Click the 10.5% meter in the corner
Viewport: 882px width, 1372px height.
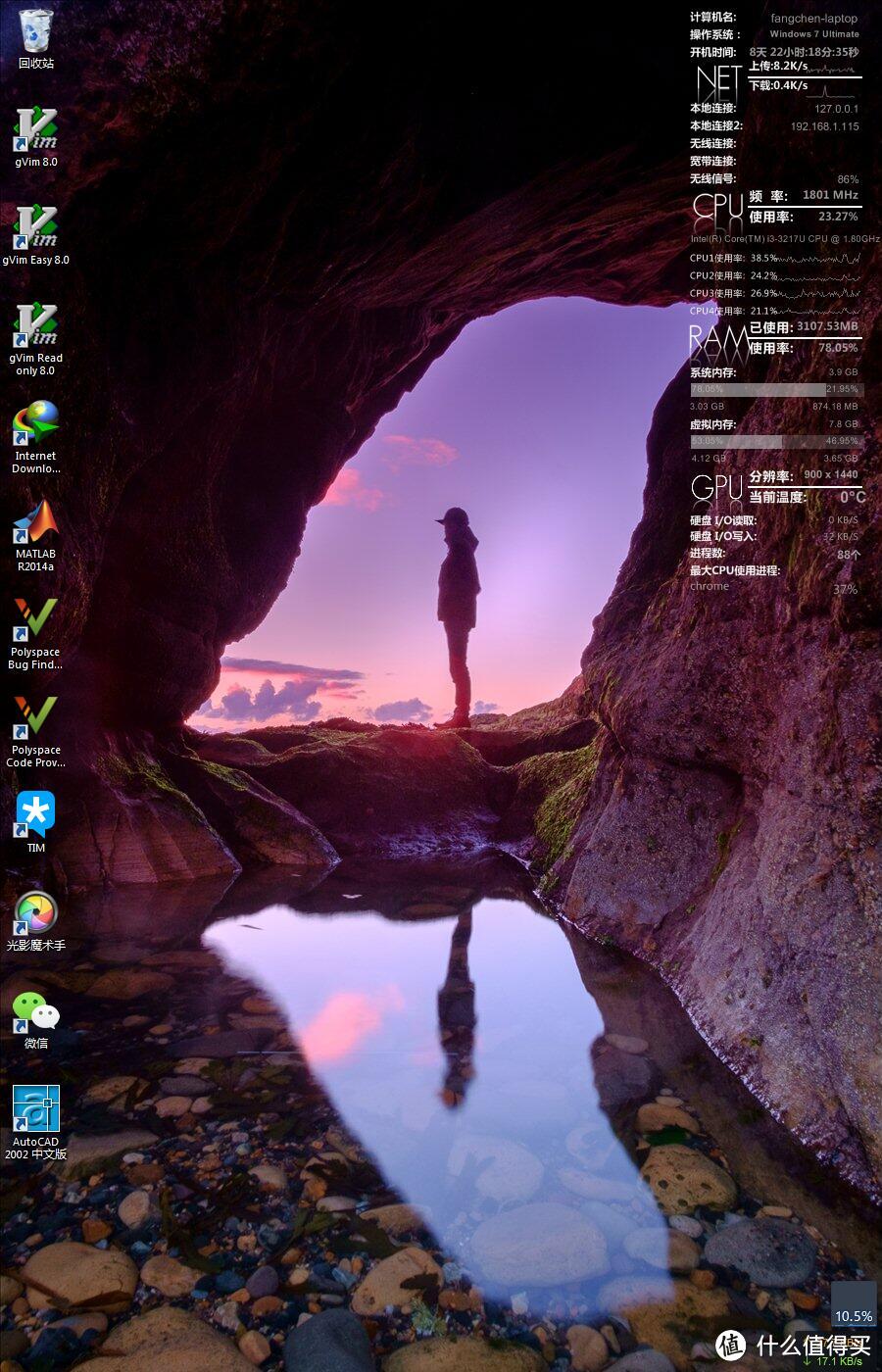[852, 1316]
